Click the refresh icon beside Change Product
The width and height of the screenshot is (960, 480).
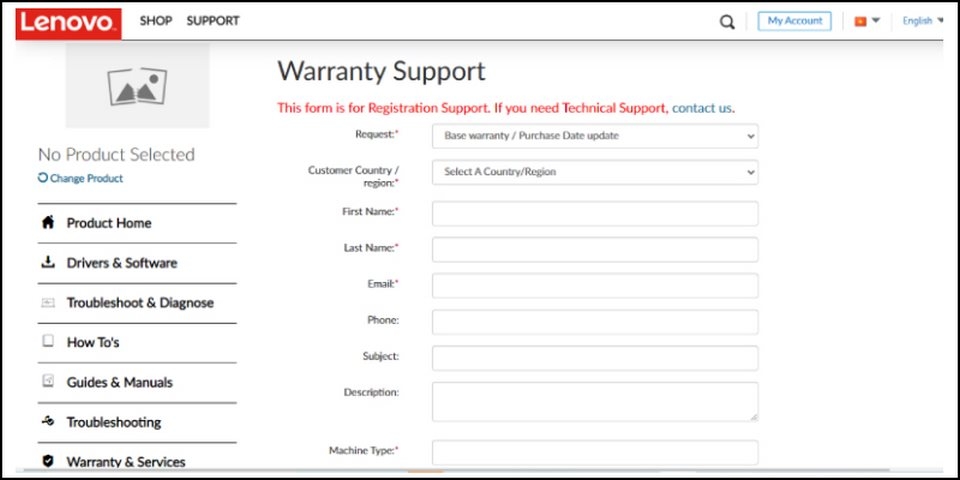click(42, 178)
